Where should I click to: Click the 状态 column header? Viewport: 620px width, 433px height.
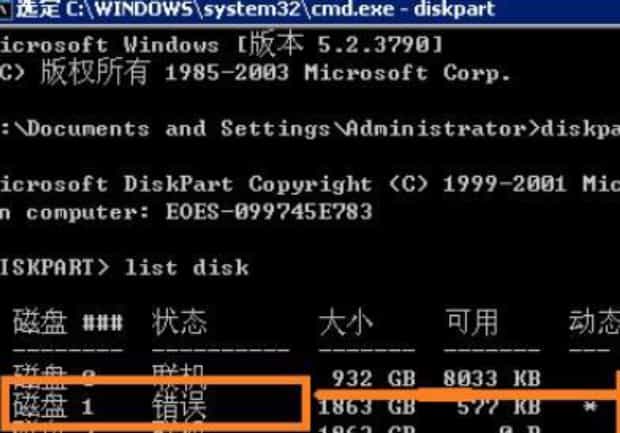[x=180, y=321]
